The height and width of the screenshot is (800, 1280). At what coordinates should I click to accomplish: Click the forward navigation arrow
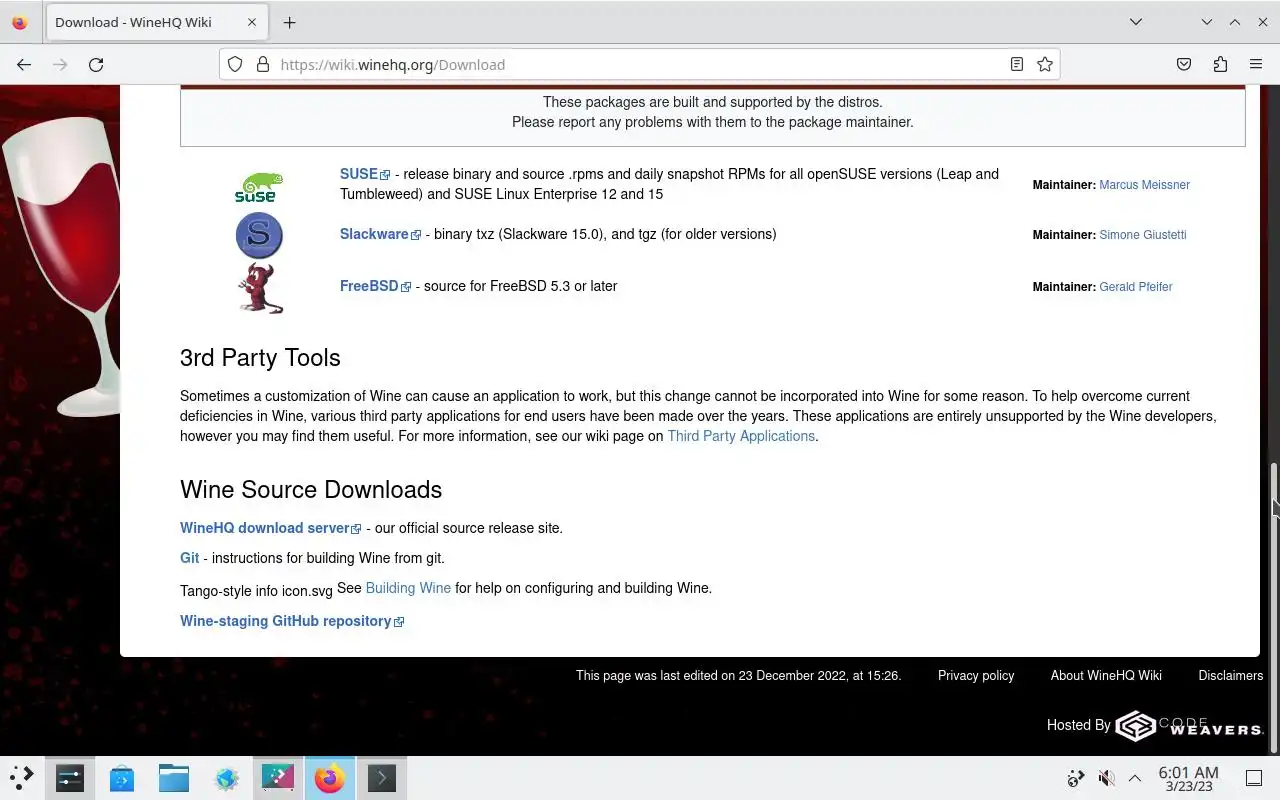tap(60, 64)
